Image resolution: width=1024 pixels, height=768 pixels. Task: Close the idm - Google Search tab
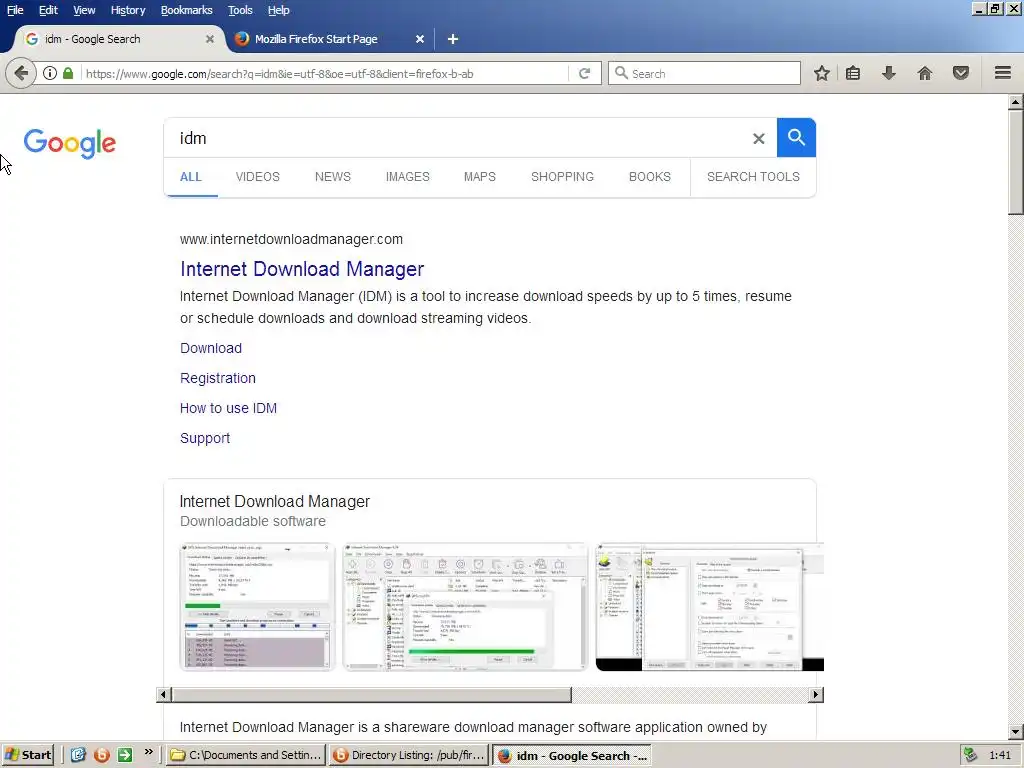210,39
